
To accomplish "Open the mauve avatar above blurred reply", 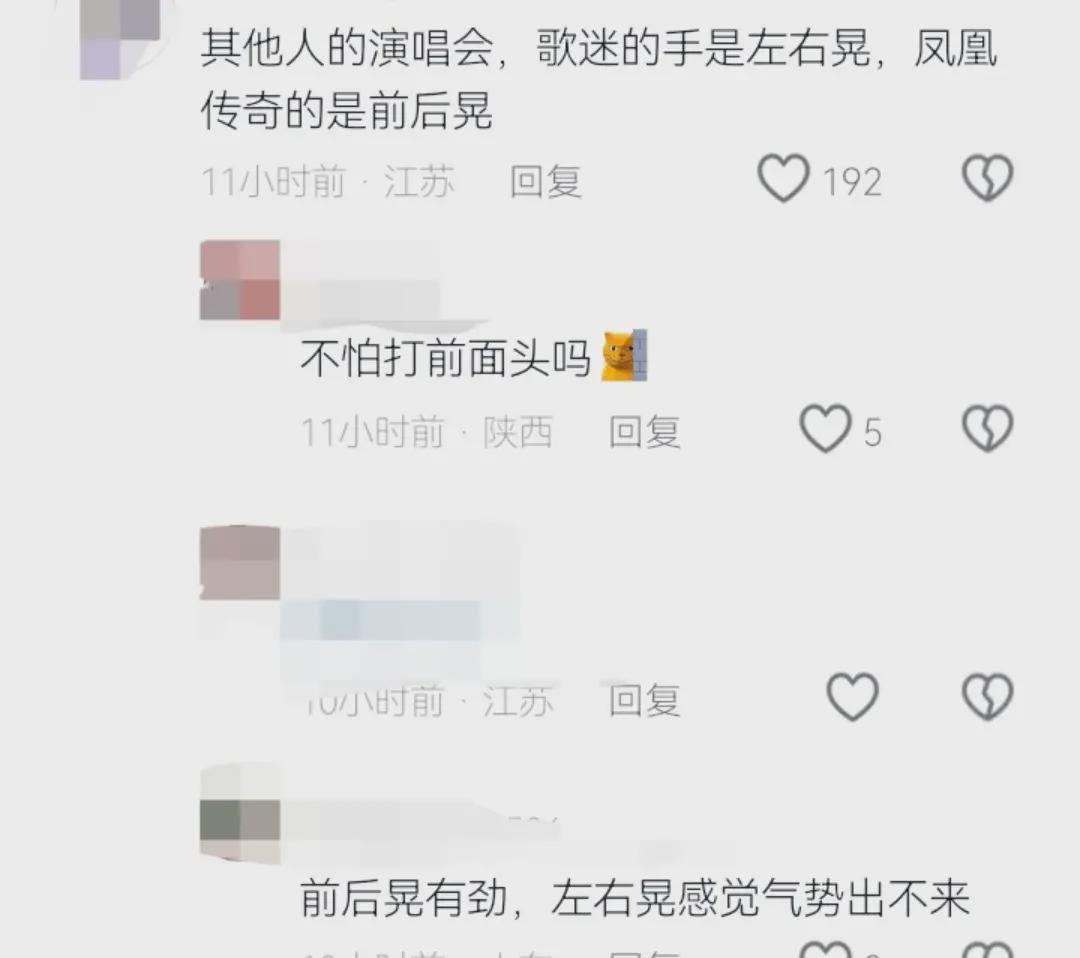I will [x=240, y=563].
